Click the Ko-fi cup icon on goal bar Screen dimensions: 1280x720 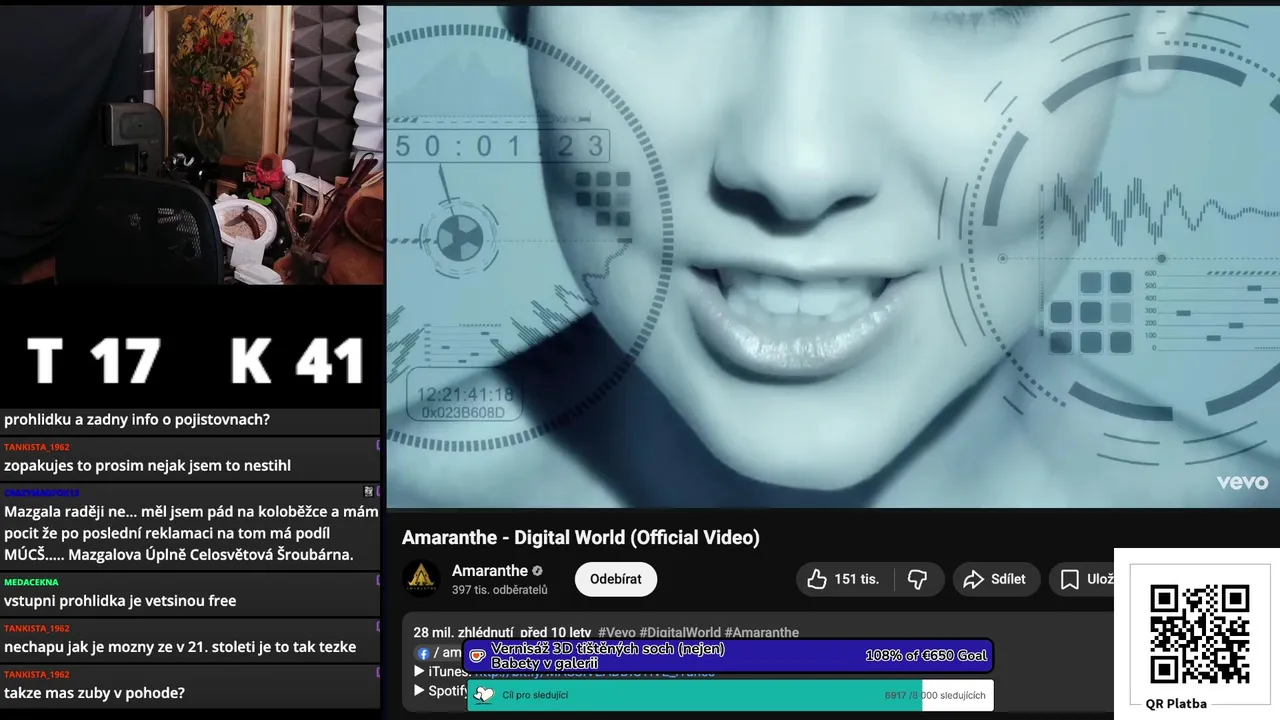tap(478, 656)
